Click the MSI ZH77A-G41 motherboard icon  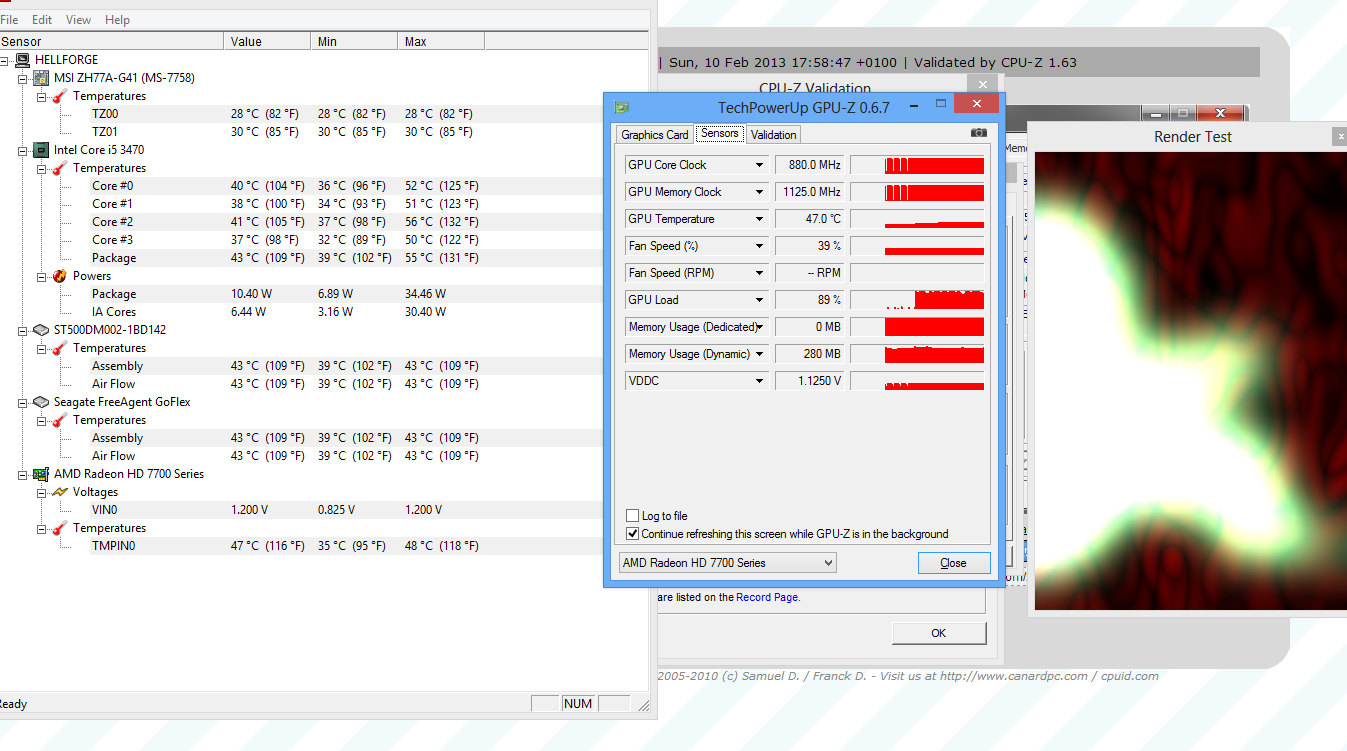[x=42, y=78]
